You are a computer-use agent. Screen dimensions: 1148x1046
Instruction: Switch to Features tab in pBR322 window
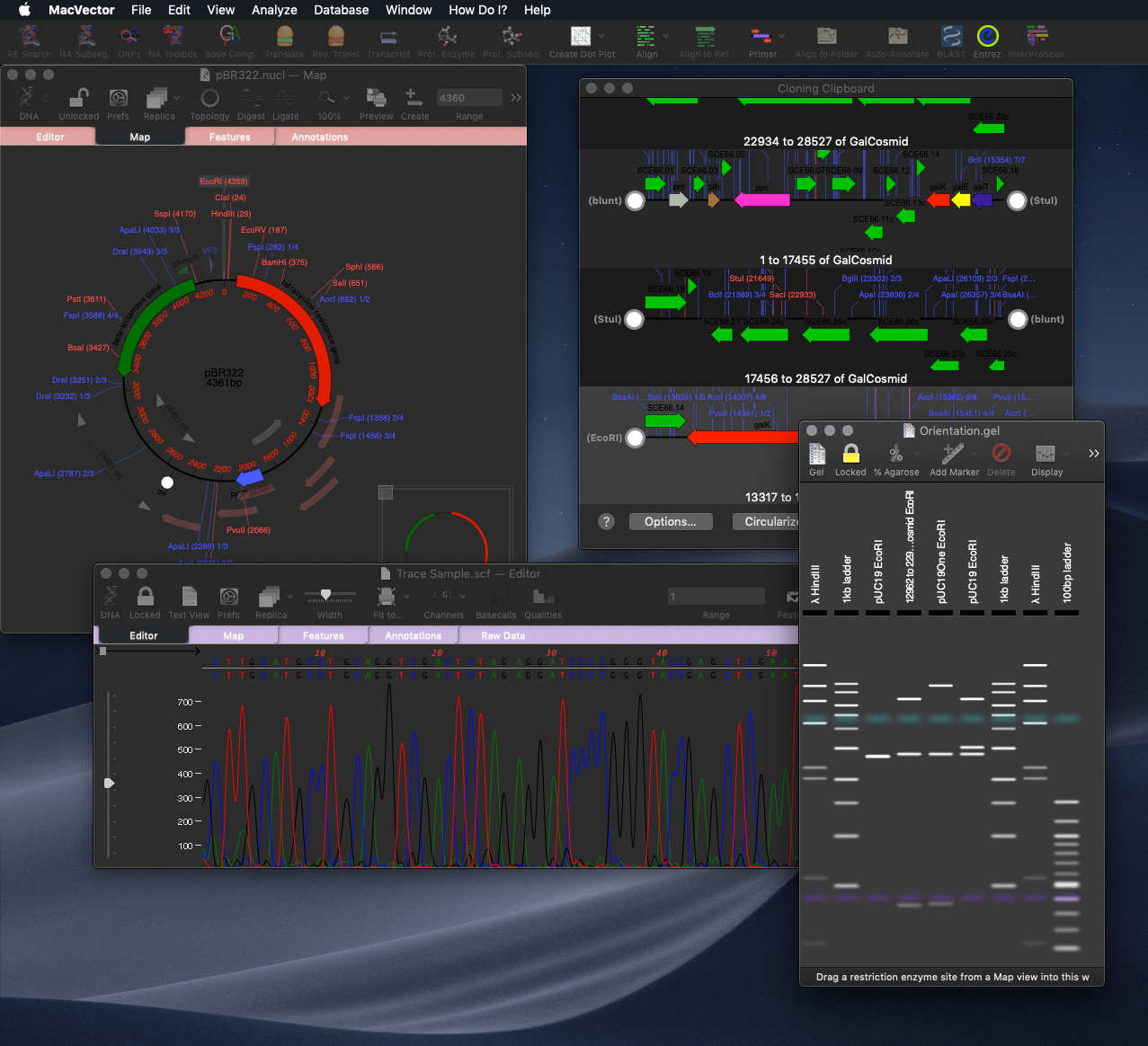tap(230, 137)
